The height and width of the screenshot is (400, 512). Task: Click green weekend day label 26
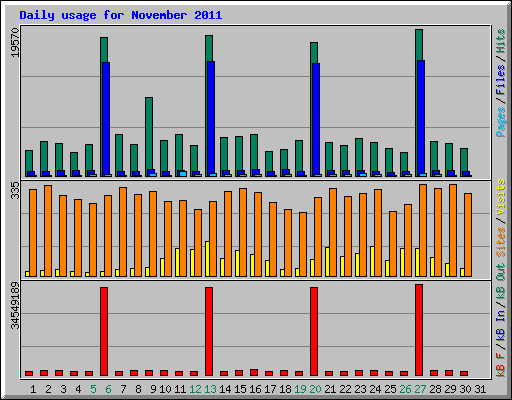point(405,389)
